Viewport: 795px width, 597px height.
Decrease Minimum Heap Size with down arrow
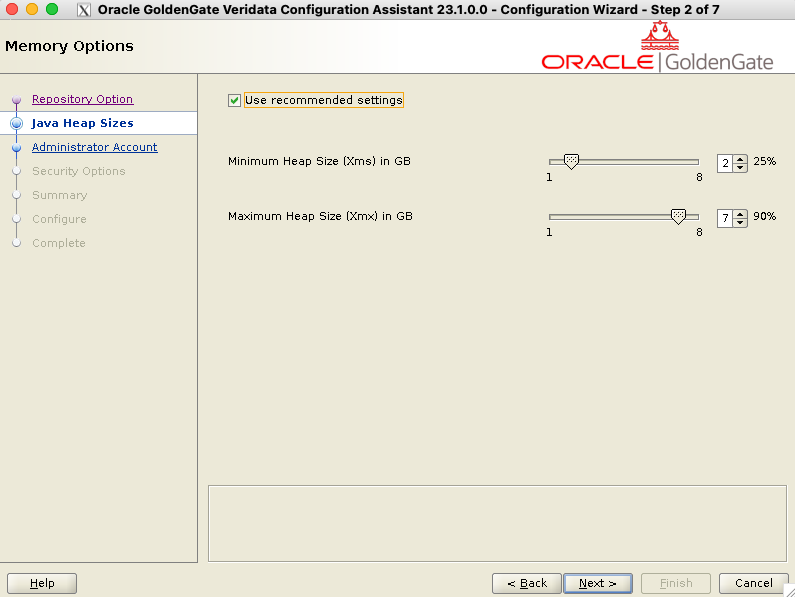coord(740,167)
